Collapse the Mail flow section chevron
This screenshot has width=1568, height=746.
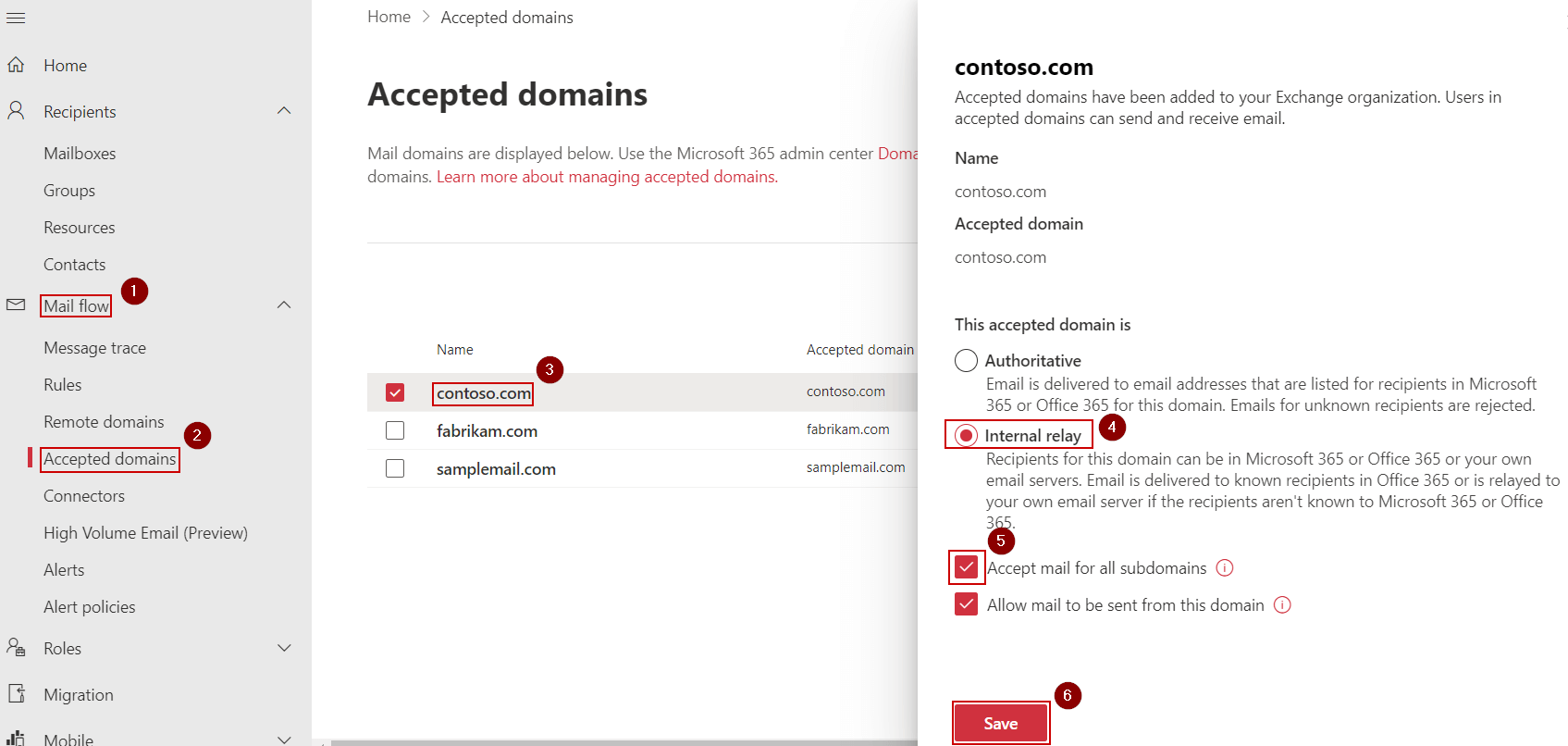coord(285,305)
